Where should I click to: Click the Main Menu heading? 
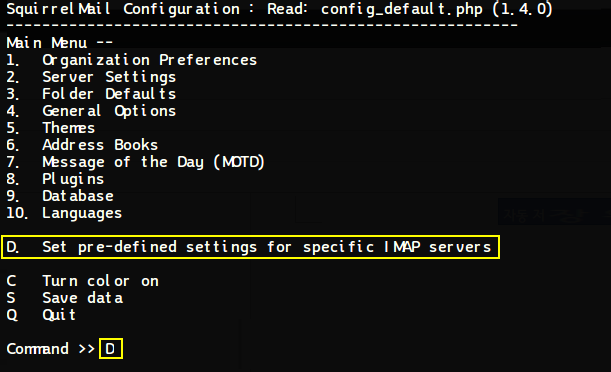tap(60, 43)
